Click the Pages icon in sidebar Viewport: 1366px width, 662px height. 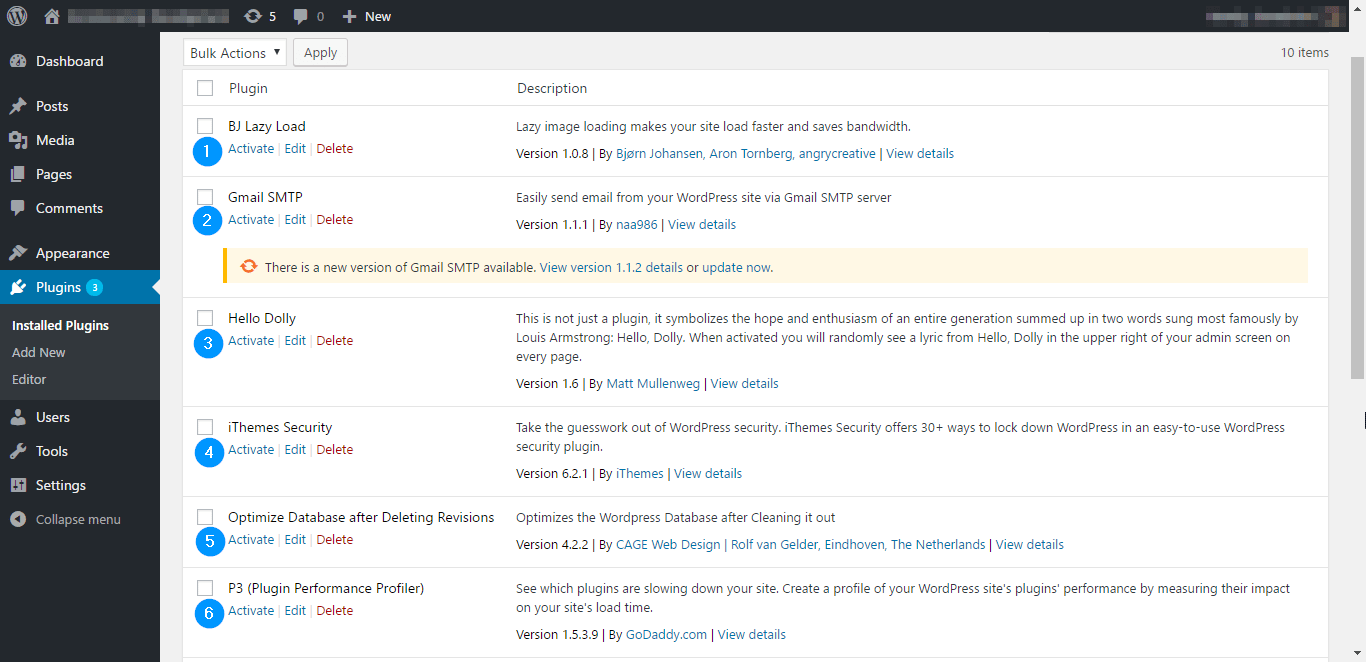pyautogui.click(x=18, y=174)
